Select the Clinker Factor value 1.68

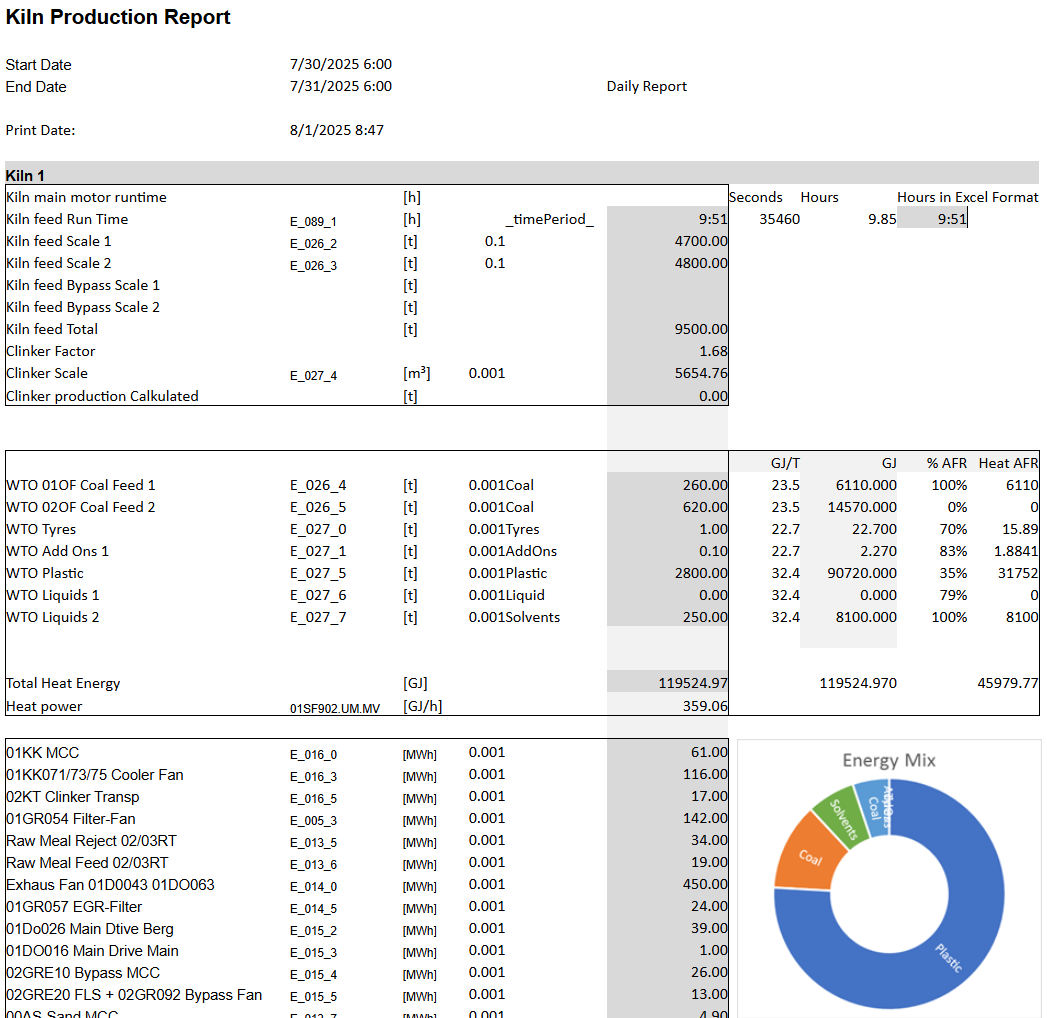click(712, 351)
